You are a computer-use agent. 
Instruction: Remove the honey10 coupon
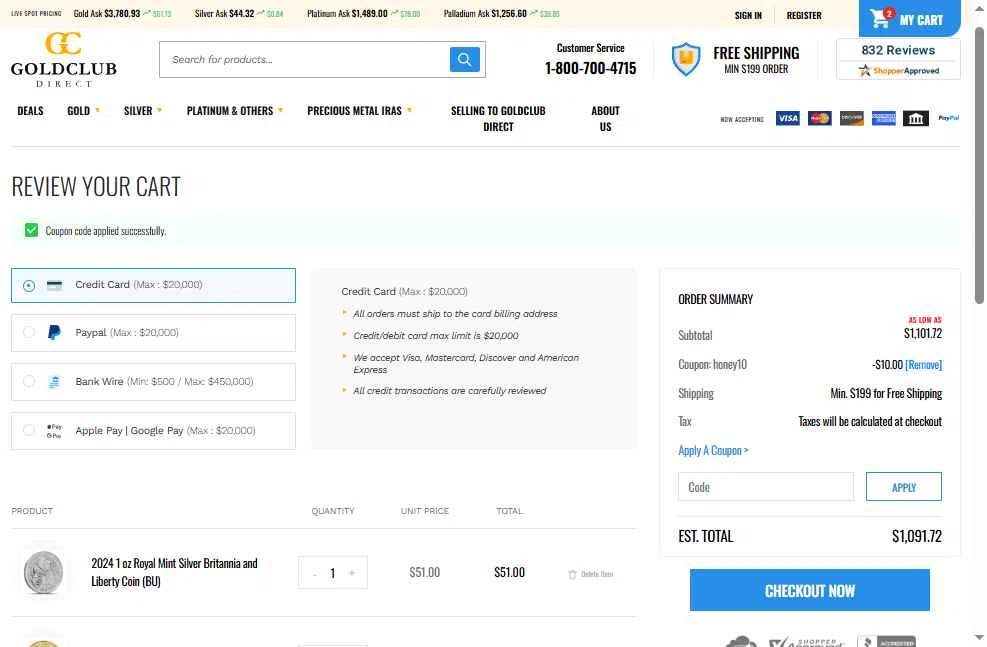click(923, 364)
